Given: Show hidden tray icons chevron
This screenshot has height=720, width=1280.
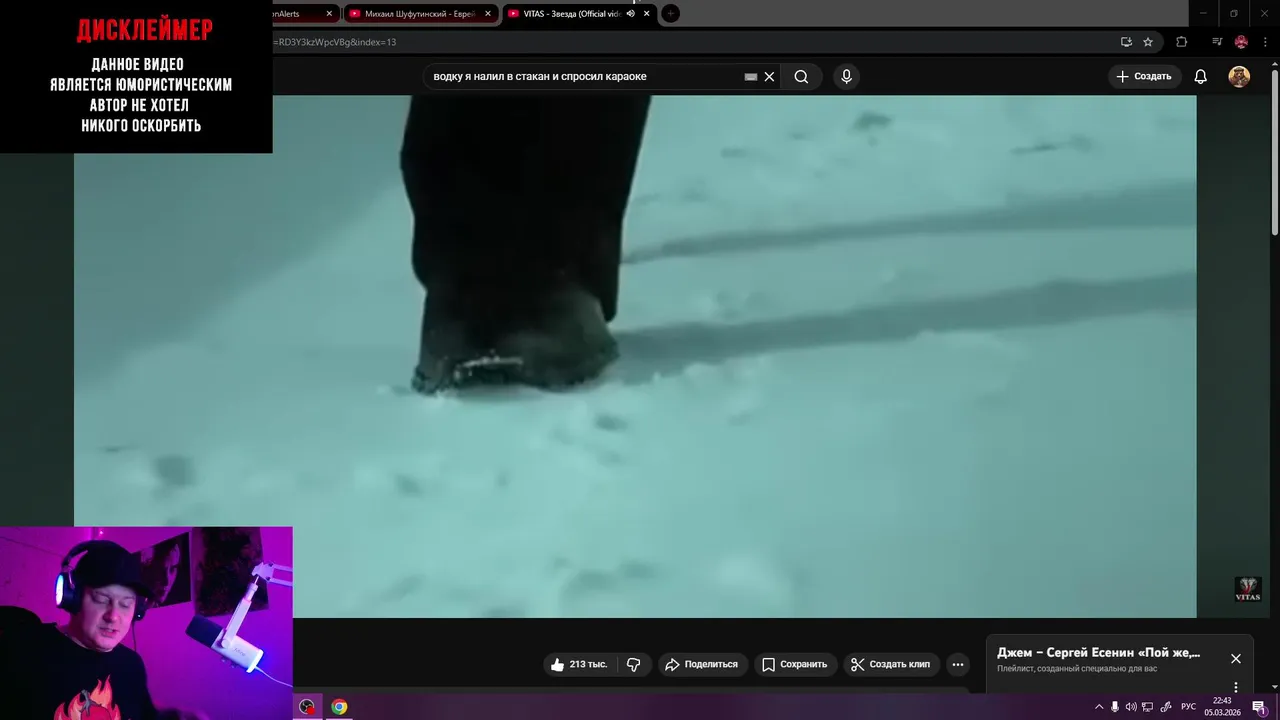Looking at the screenshot, I should (1099, 707).
